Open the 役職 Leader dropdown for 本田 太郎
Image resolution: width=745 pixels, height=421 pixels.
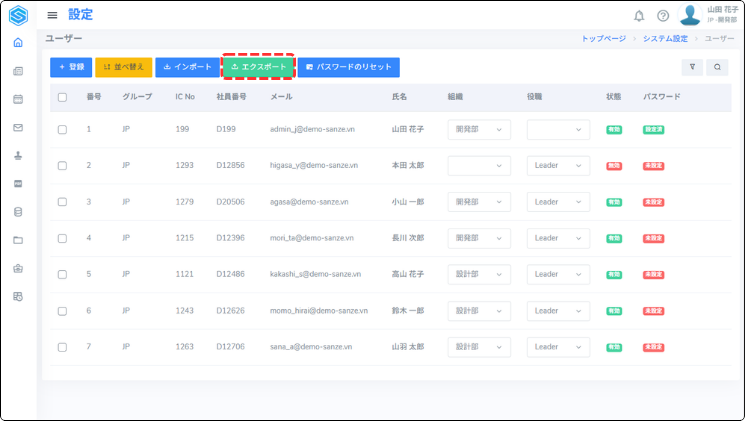tap(558, 165)
